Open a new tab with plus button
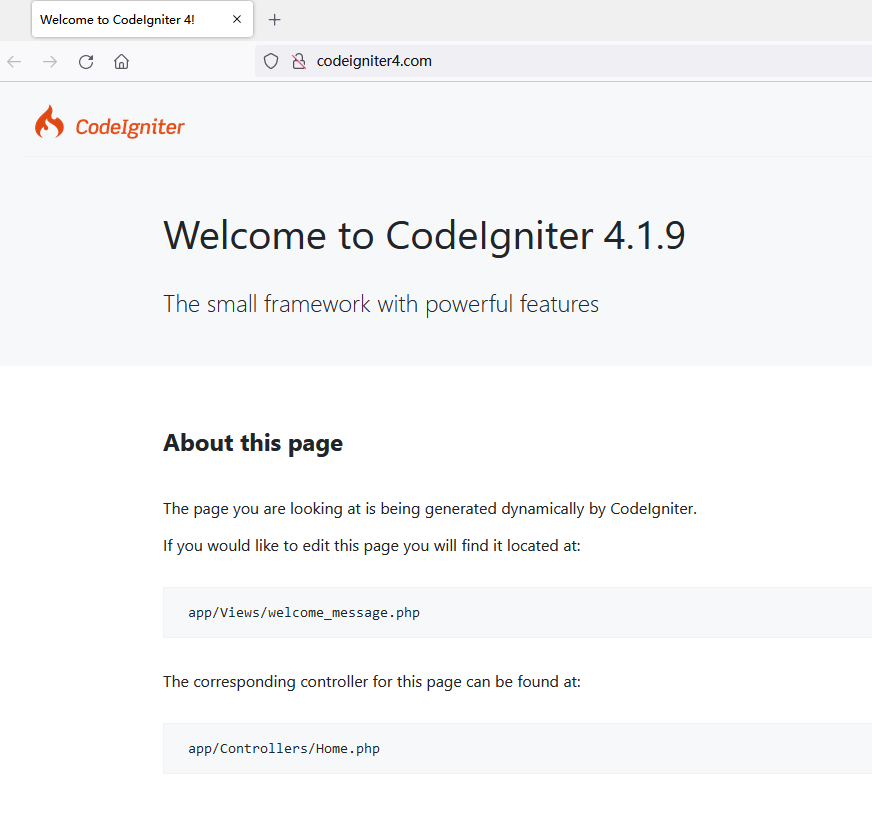872x830 pixels. pos(275,19)
